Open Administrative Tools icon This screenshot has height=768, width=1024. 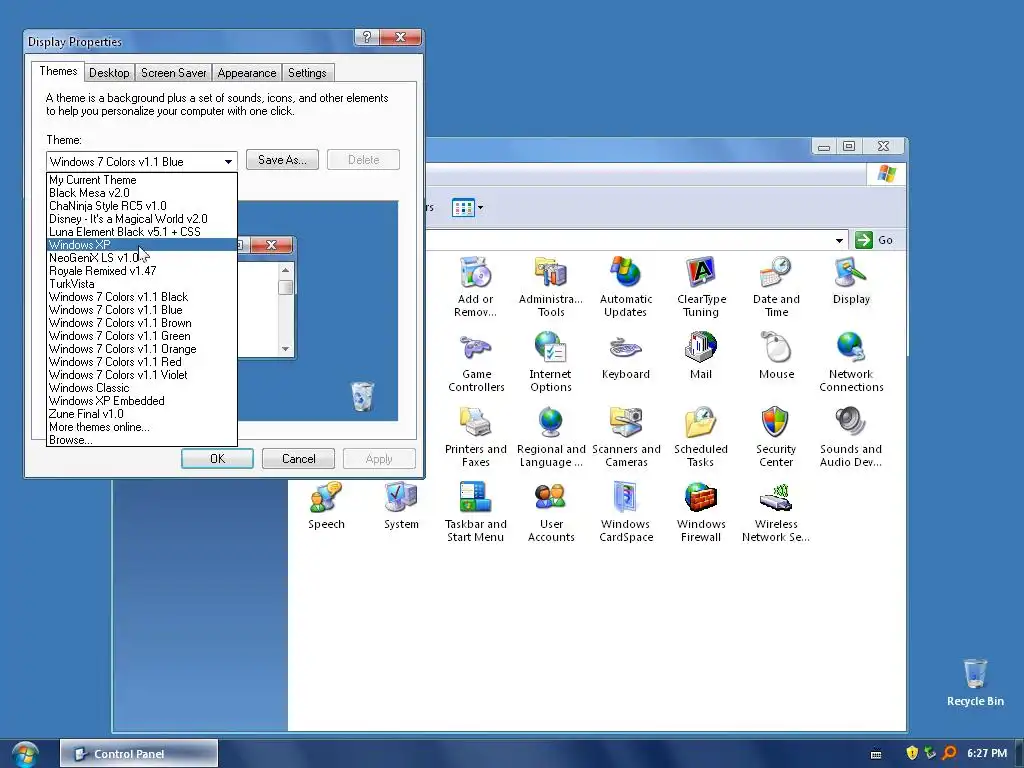(551, 286)
